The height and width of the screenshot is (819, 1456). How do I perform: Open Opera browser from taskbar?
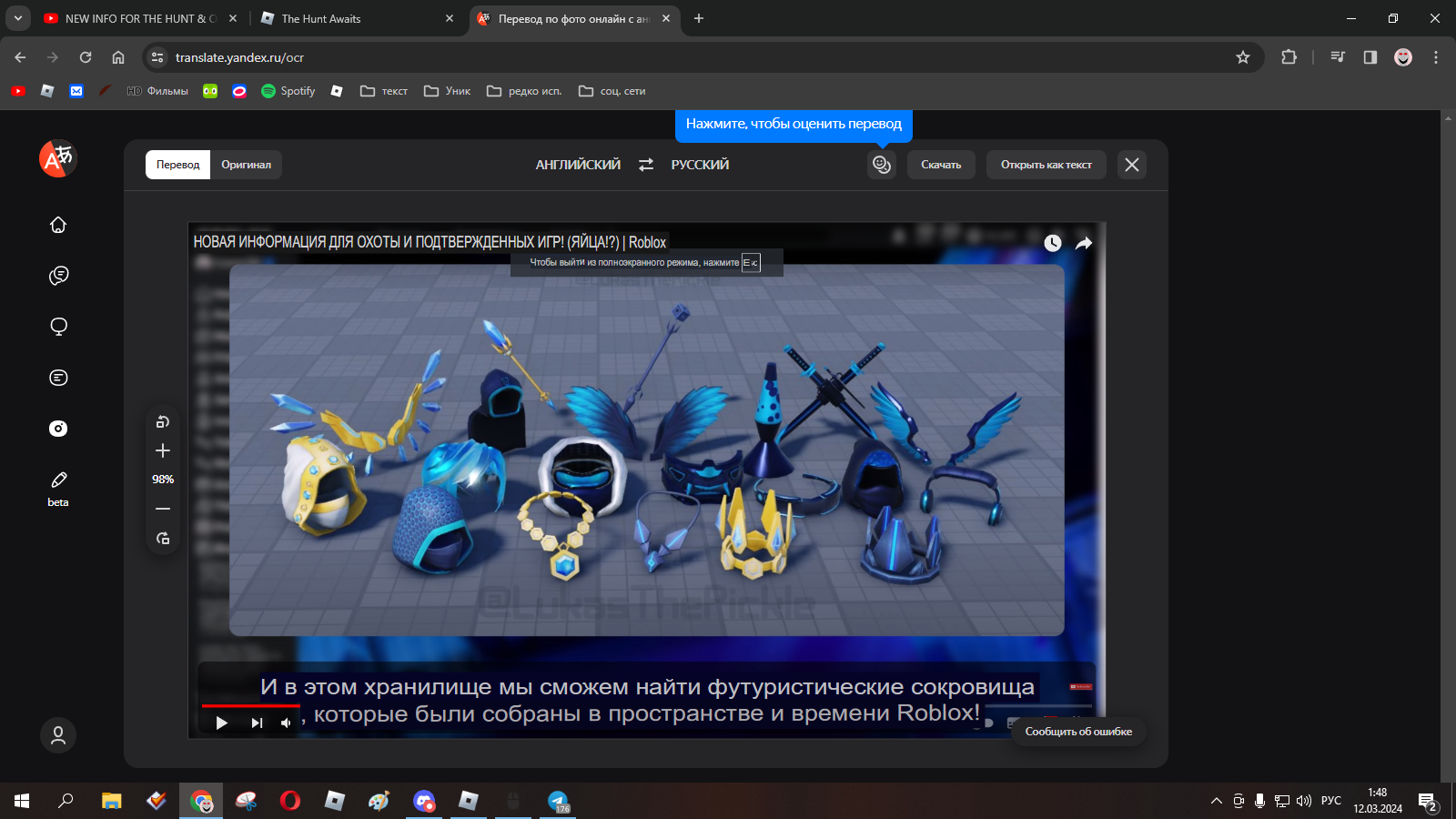coord(290,801)
